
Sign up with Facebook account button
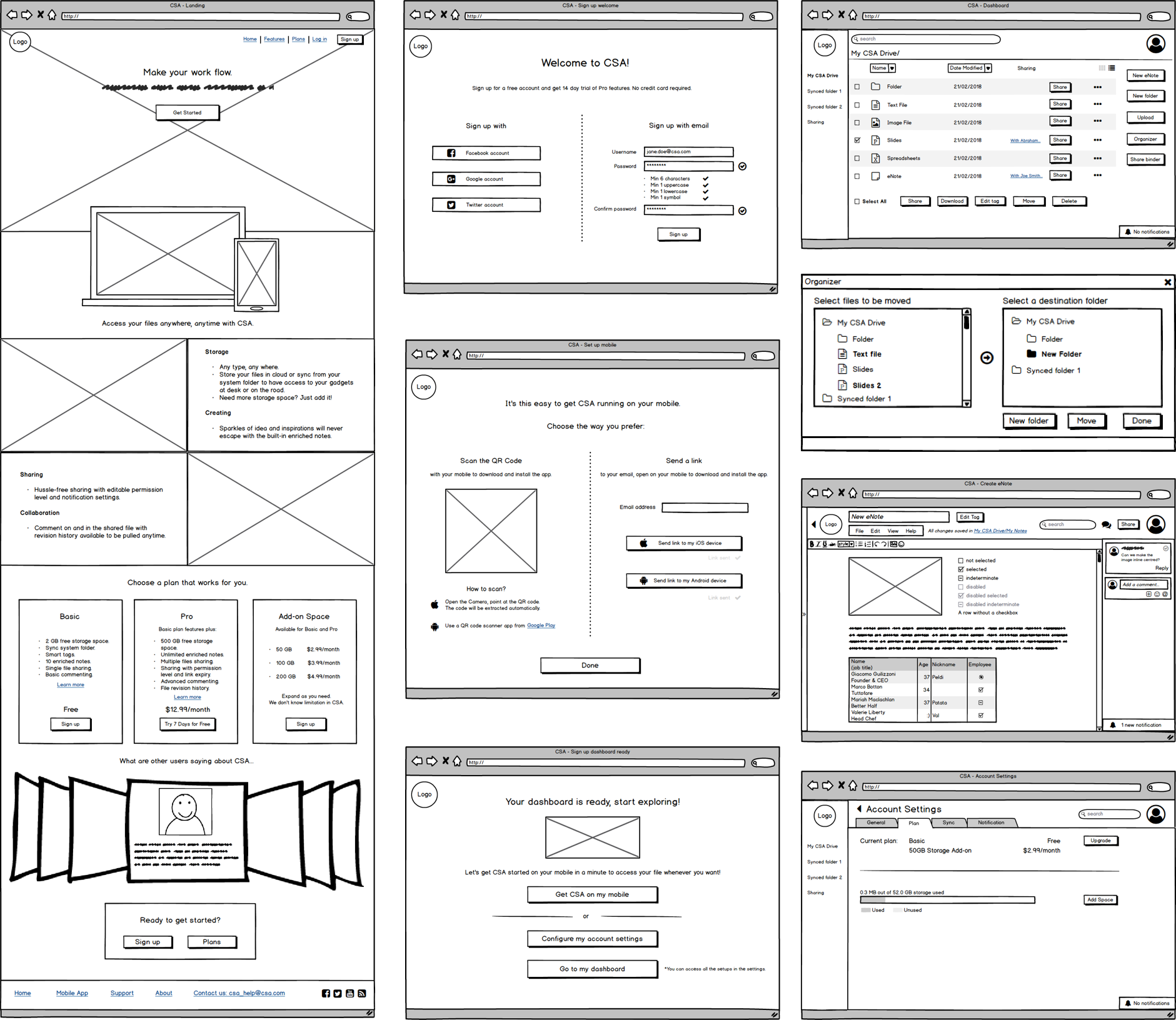[486, 153]
